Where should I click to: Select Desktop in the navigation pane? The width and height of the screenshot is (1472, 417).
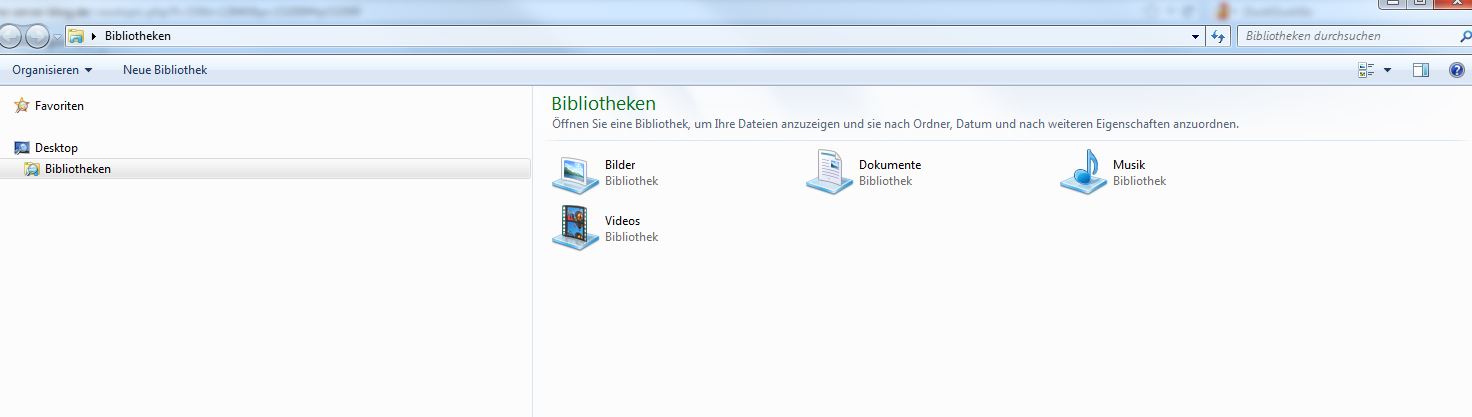pyautogui.click(x=56, y=148)
